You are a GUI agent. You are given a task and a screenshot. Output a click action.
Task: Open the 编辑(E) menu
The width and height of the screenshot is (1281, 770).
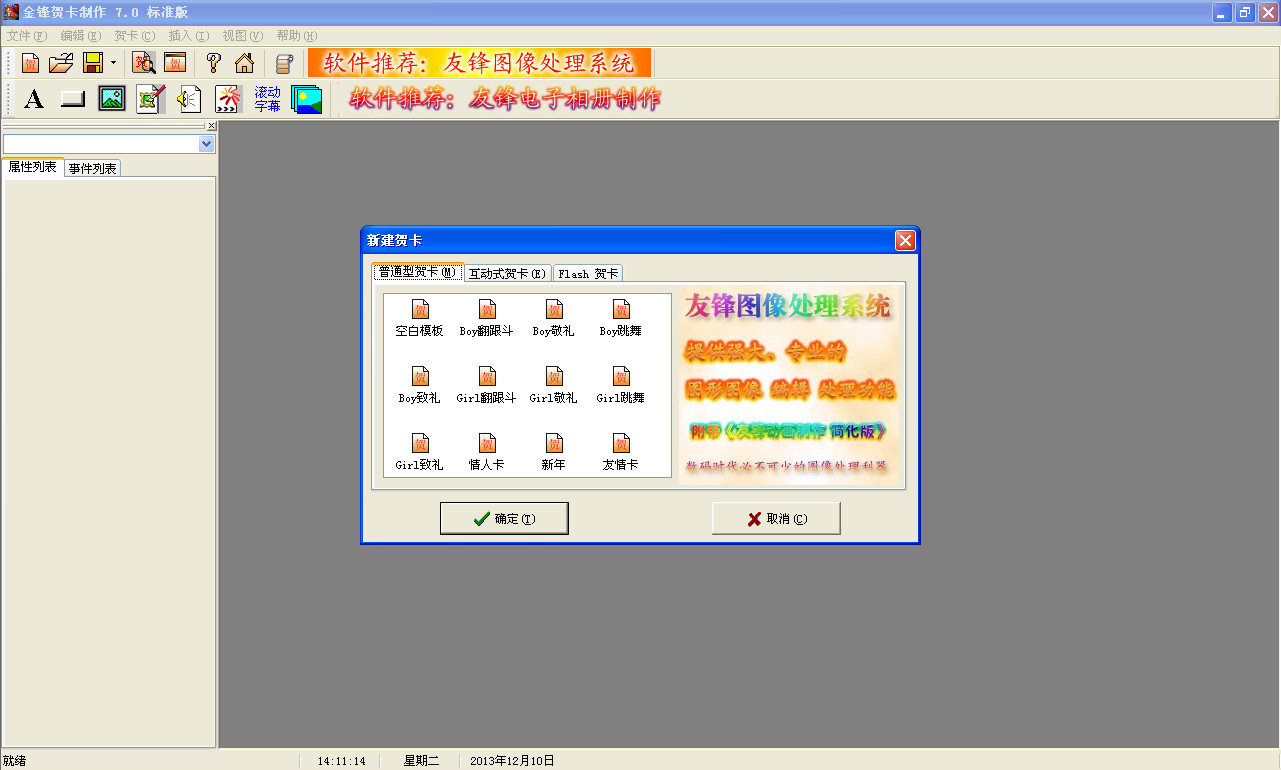(81, 36)
